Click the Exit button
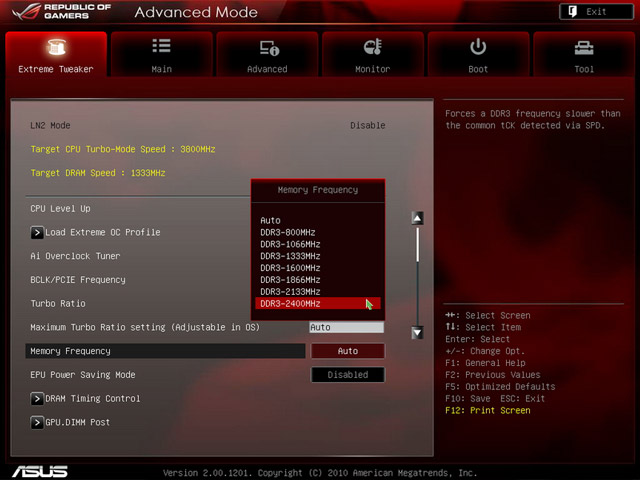The image size is (640, 480). 596,11
